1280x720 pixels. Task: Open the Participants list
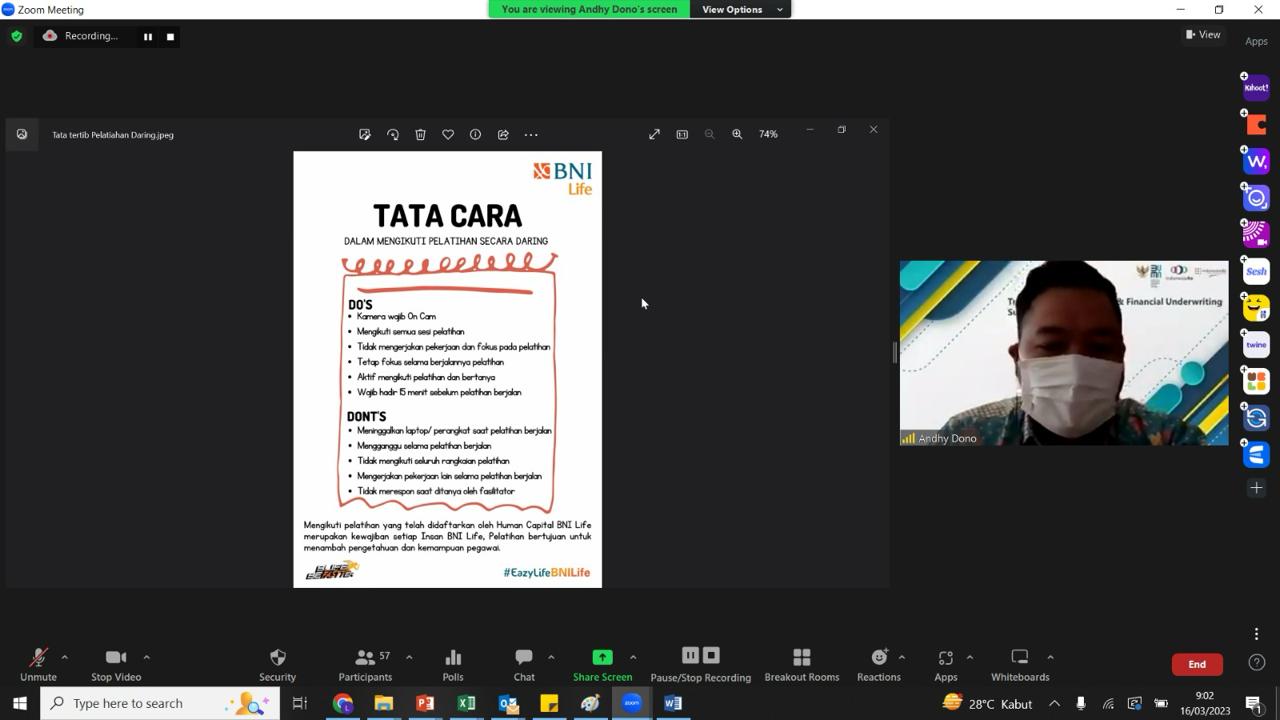point(366,665)
